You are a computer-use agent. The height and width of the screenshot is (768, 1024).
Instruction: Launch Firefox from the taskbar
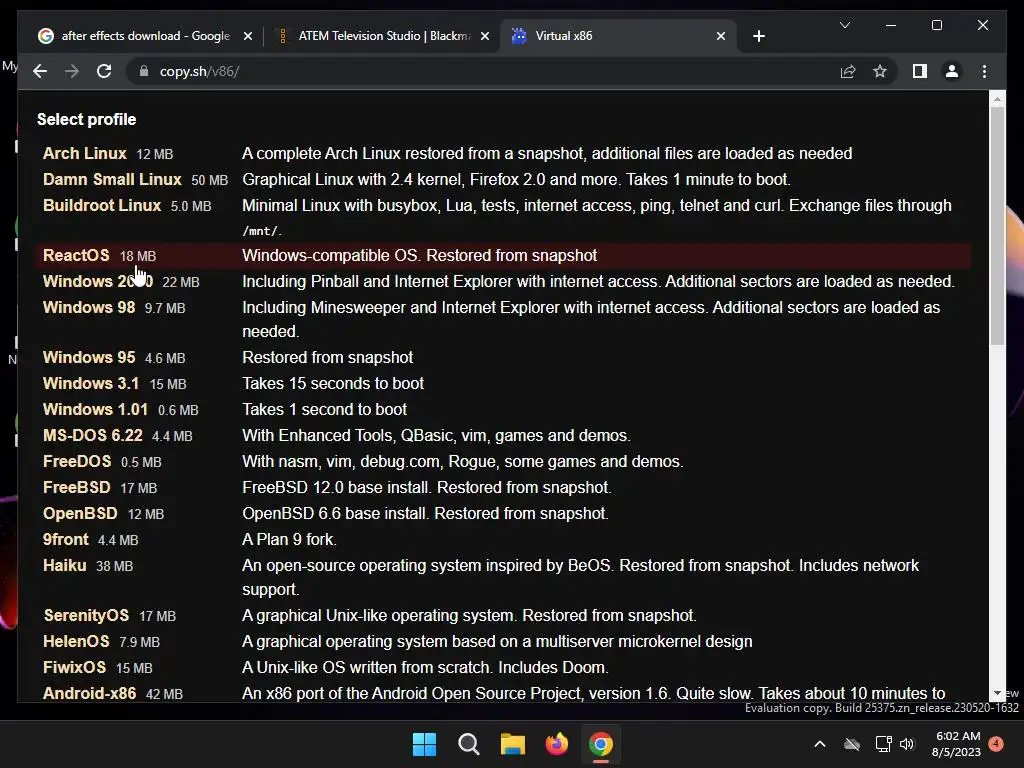556,744
